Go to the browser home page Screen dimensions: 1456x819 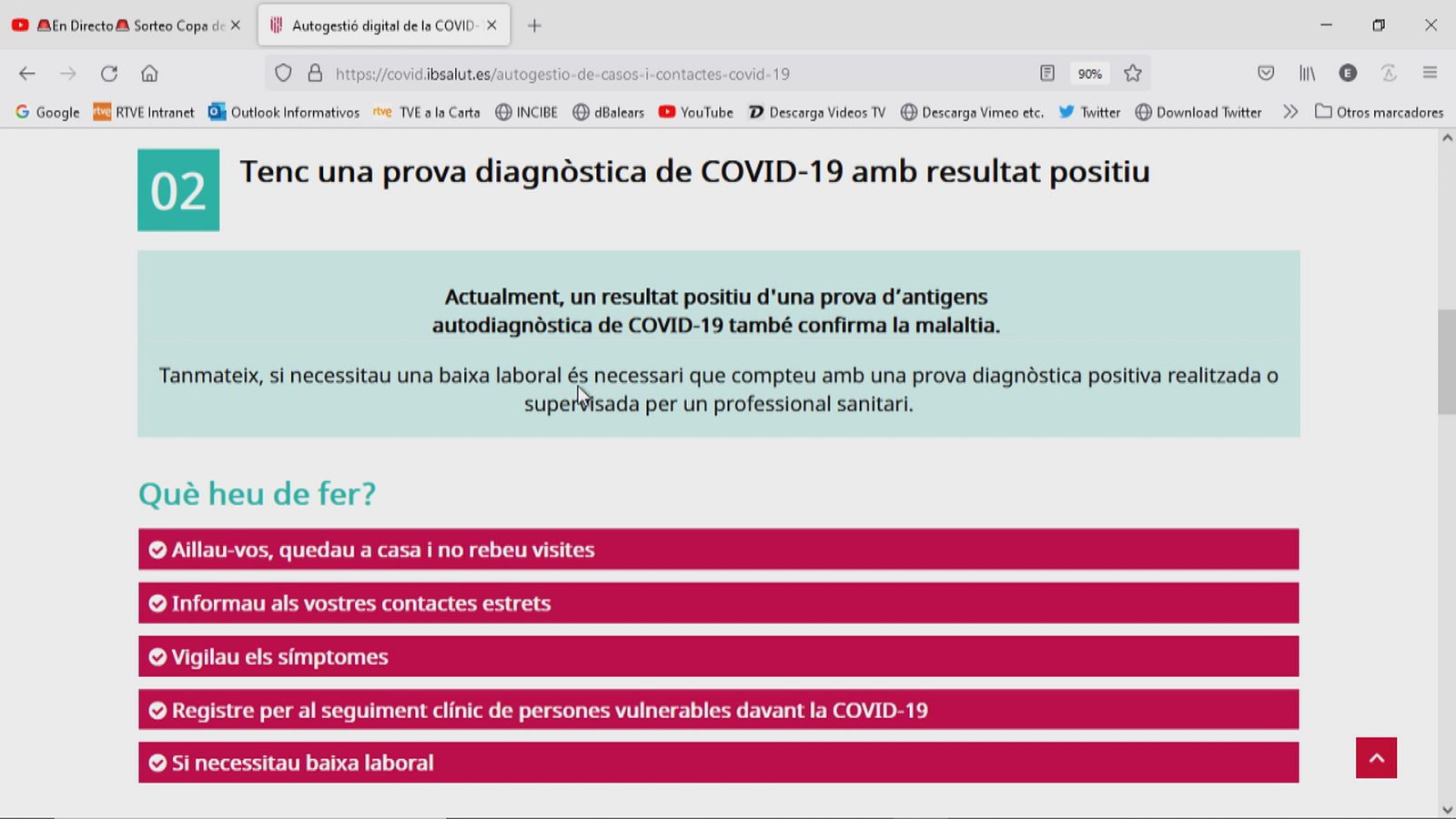149,74
